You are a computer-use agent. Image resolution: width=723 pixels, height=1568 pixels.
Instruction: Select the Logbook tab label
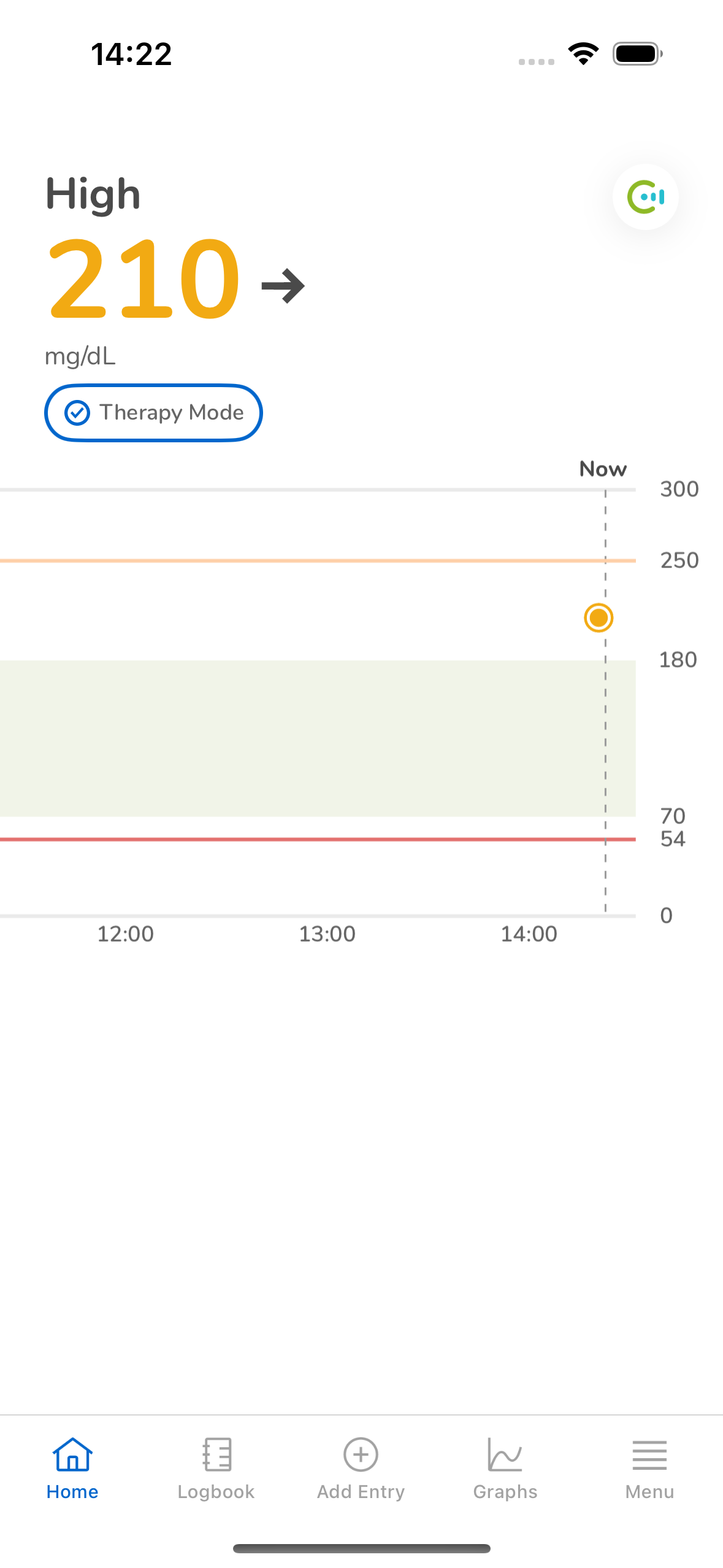pyautogui.click(x=216, y=1492)
